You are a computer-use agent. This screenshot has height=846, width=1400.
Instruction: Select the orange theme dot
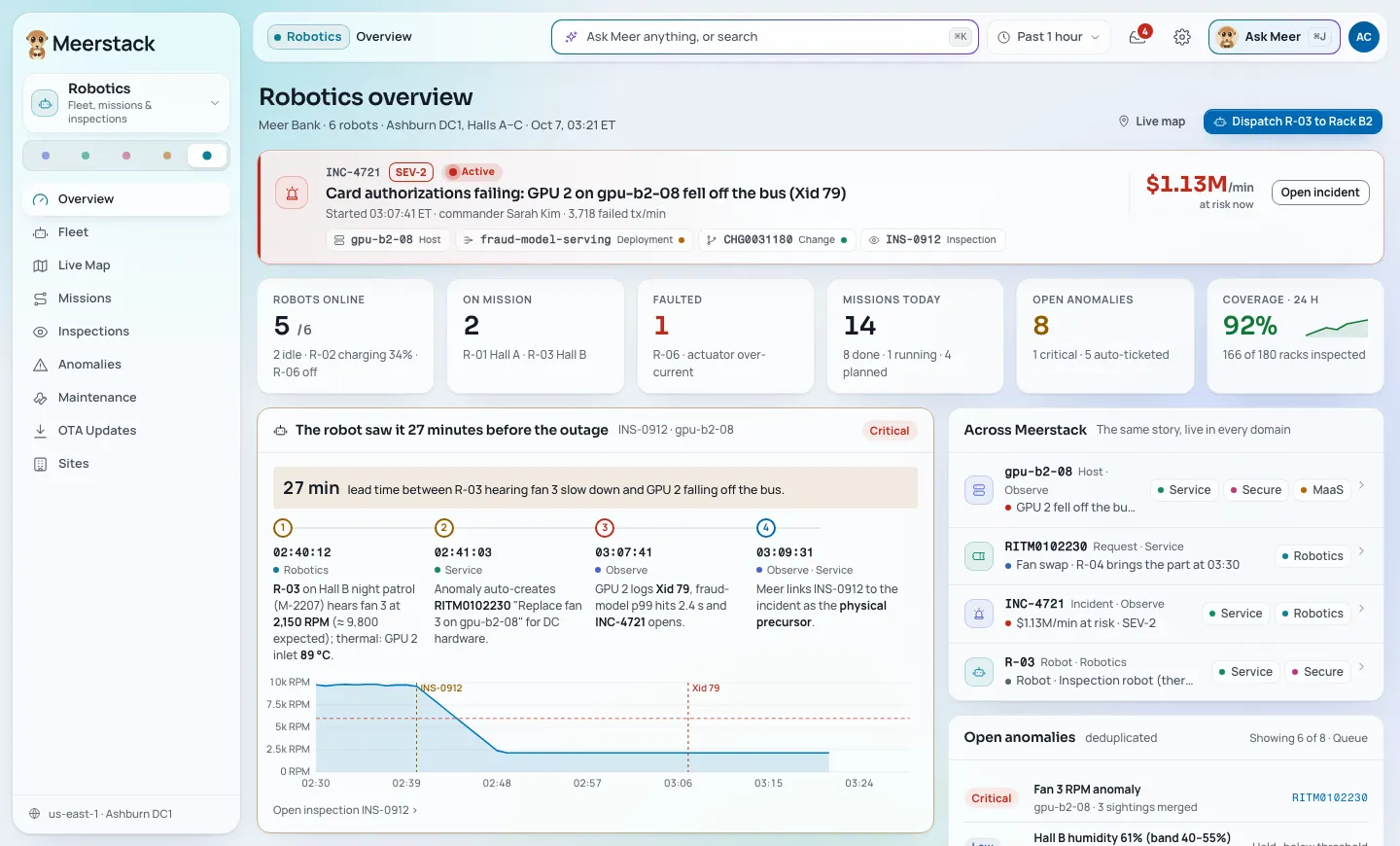coord(167,156)
